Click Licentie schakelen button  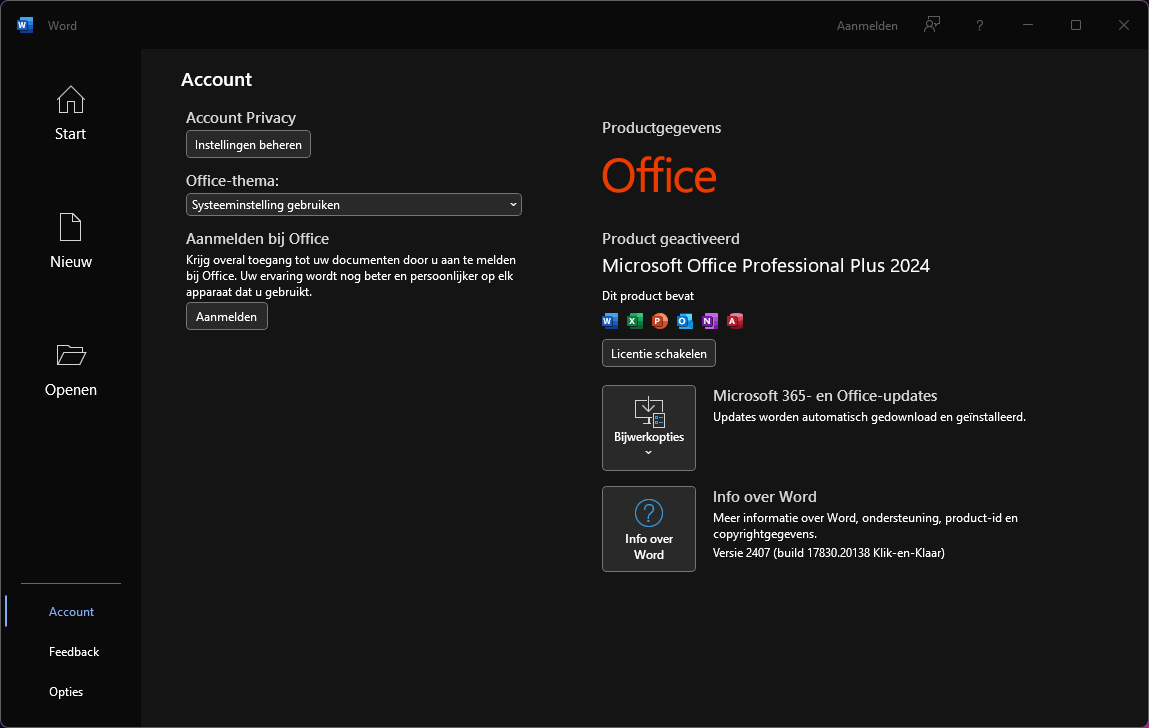click(659, 353)
